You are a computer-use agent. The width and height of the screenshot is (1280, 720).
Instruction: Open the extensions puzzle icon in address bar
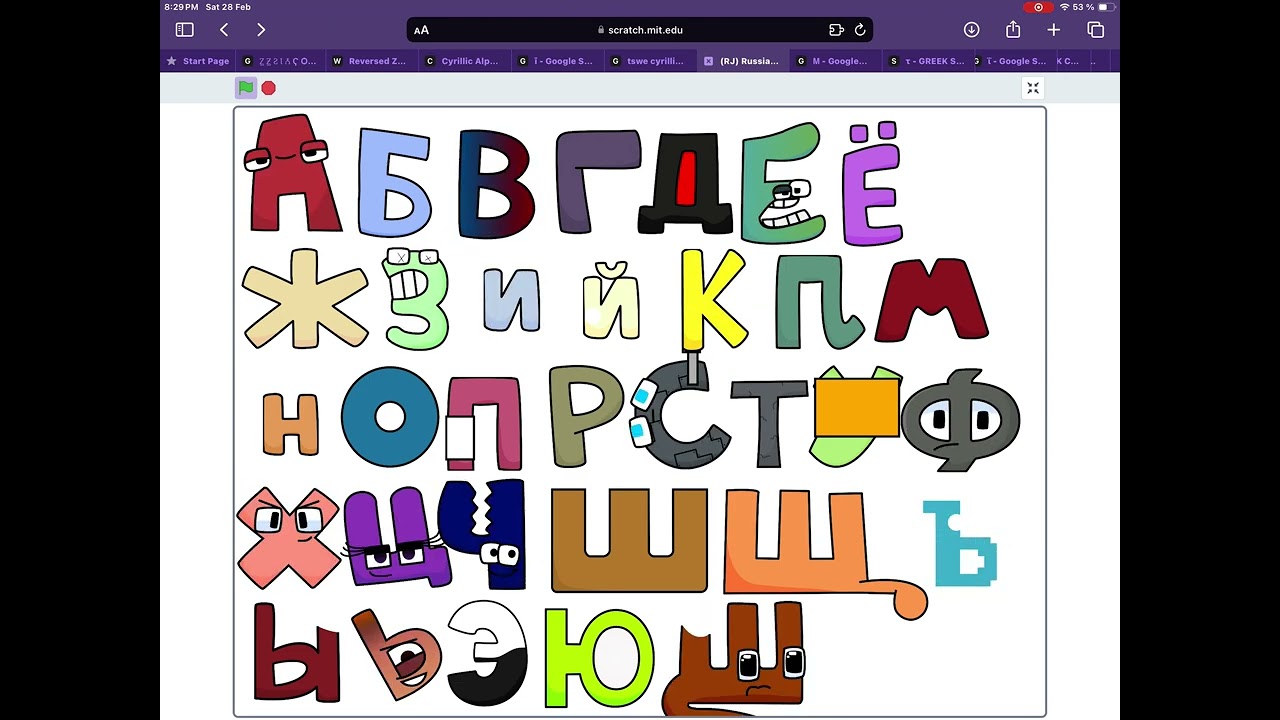coord(836,30)
